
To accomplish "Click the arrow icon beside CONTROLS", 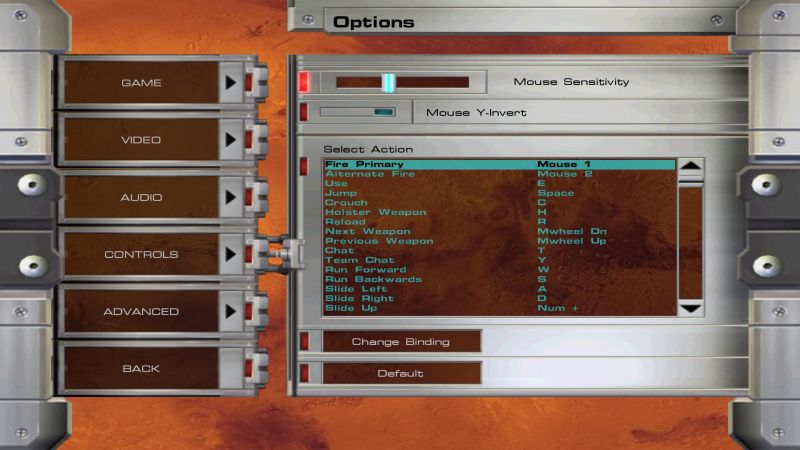I will click(231, 254).
